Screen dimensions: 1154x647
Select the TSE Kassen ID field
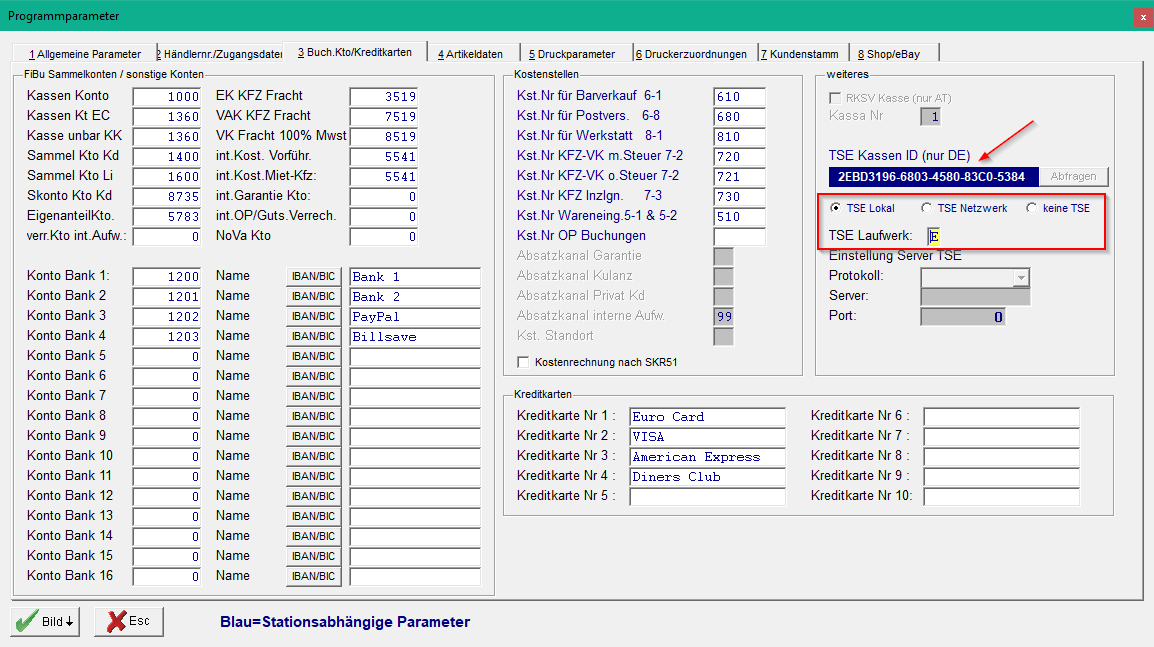tap(933, 177)
